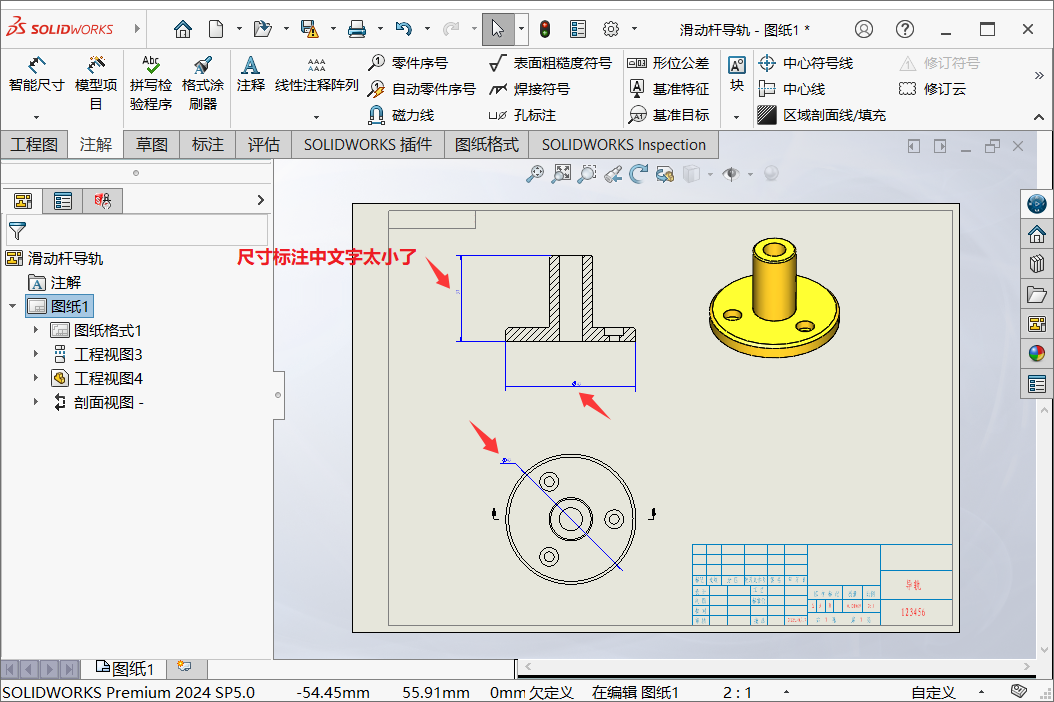Click the Rebuild traffic light icon

click(x=544, y=29)
